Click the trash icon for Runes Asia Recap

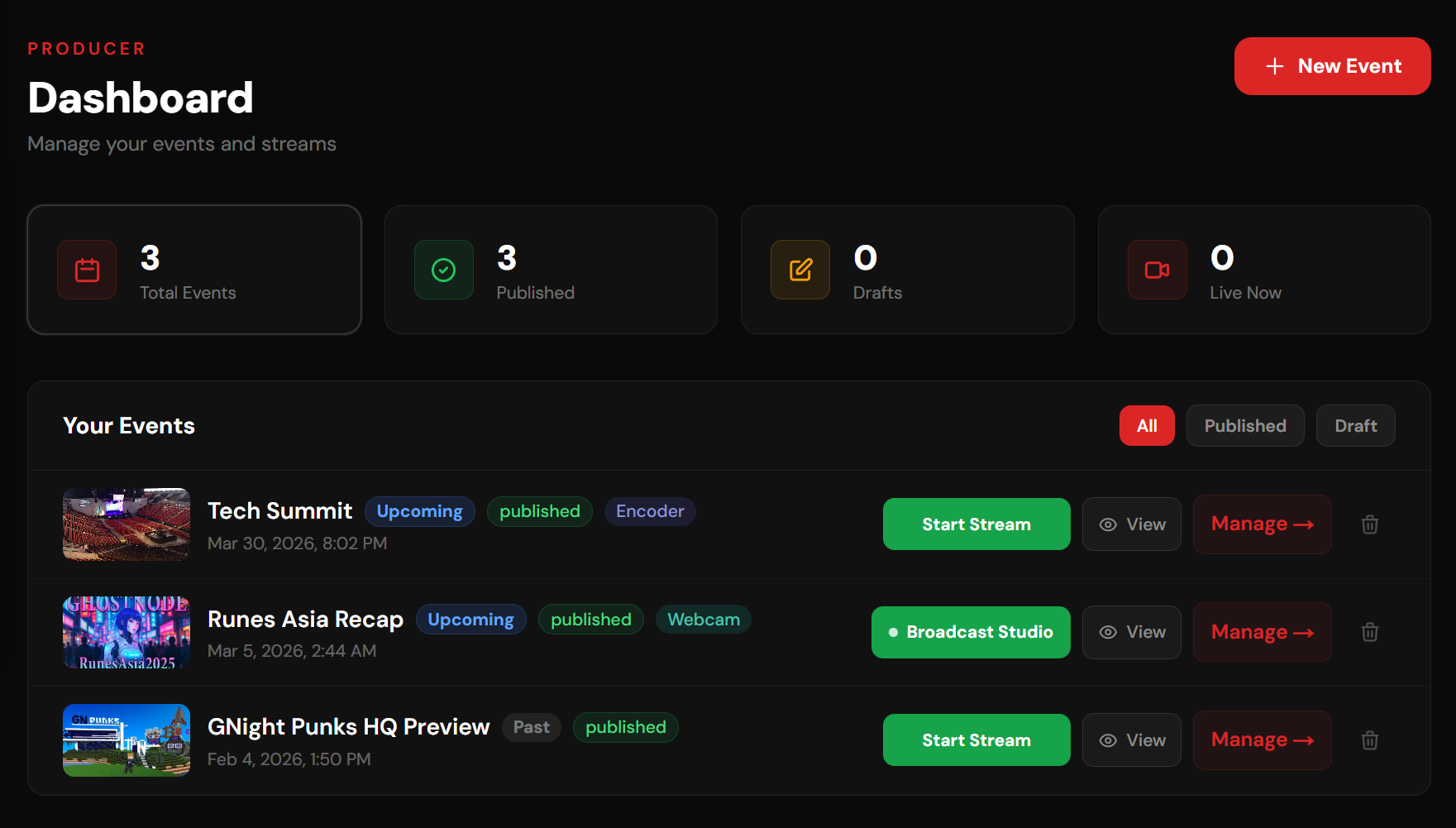[1369, 631]
